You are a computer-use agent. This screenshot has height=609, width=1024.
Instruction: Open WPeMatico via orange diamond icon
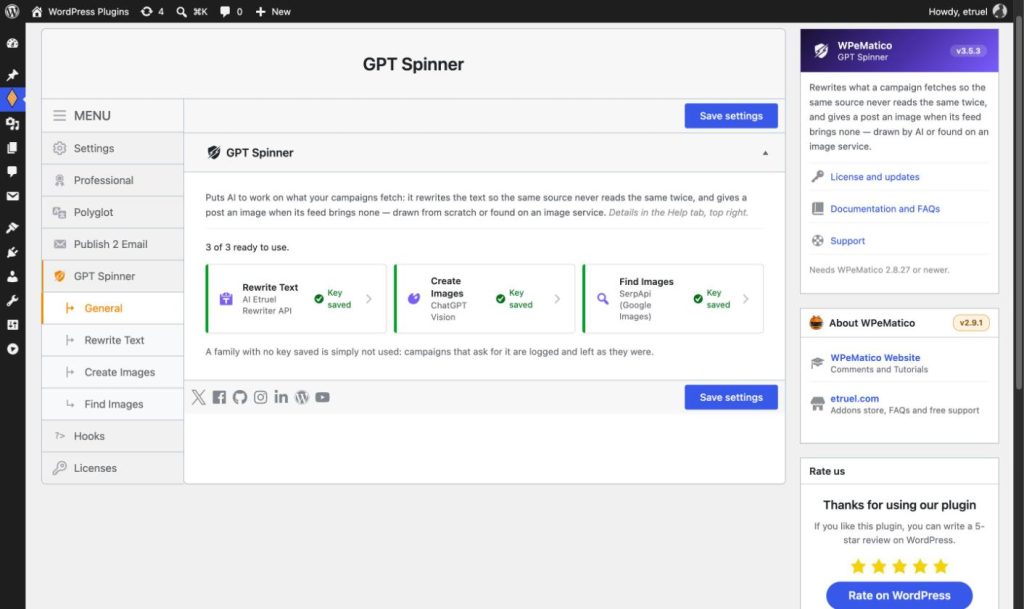(12, 99)
